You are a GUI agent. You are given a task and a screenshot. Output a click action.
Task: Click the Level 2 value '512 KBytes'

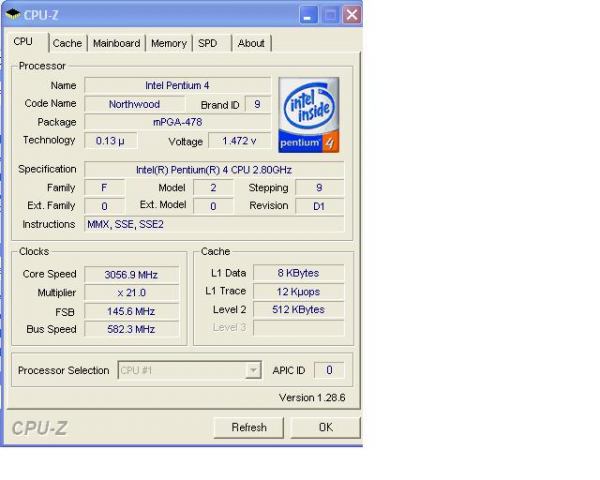[298, 310]
